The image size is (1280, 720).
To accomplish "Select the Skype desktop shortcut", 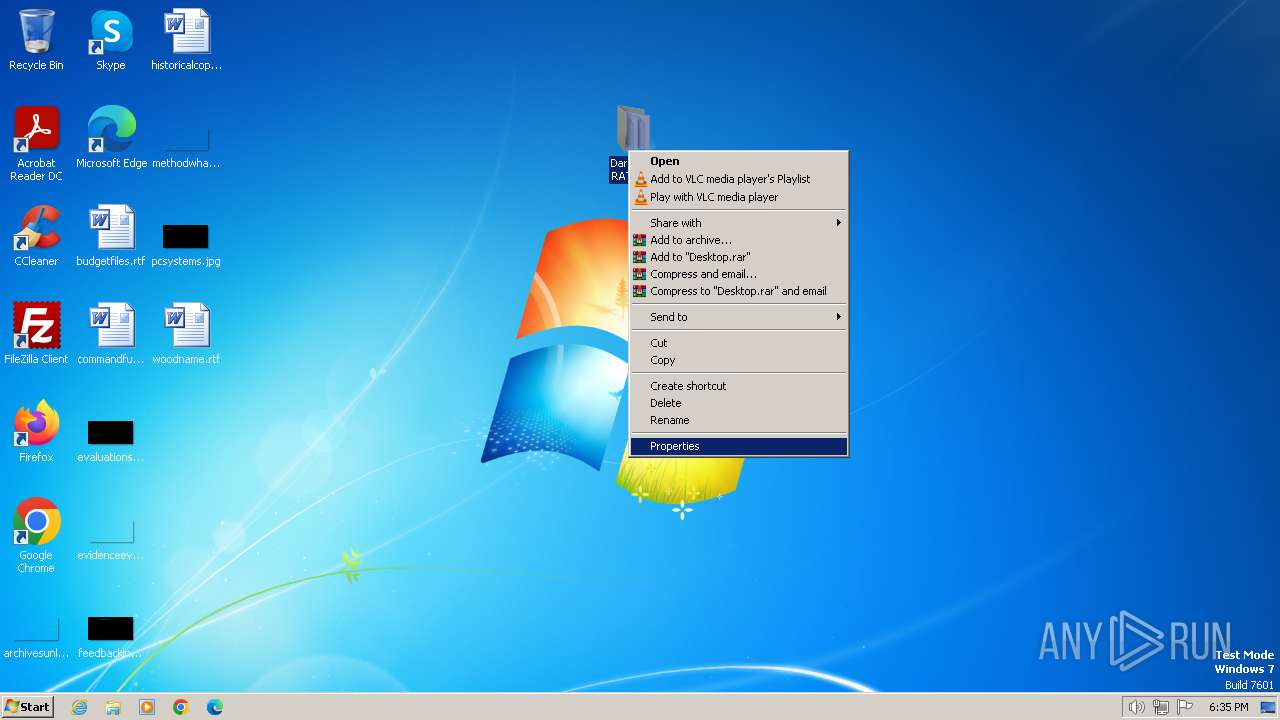I will [111, 40].
